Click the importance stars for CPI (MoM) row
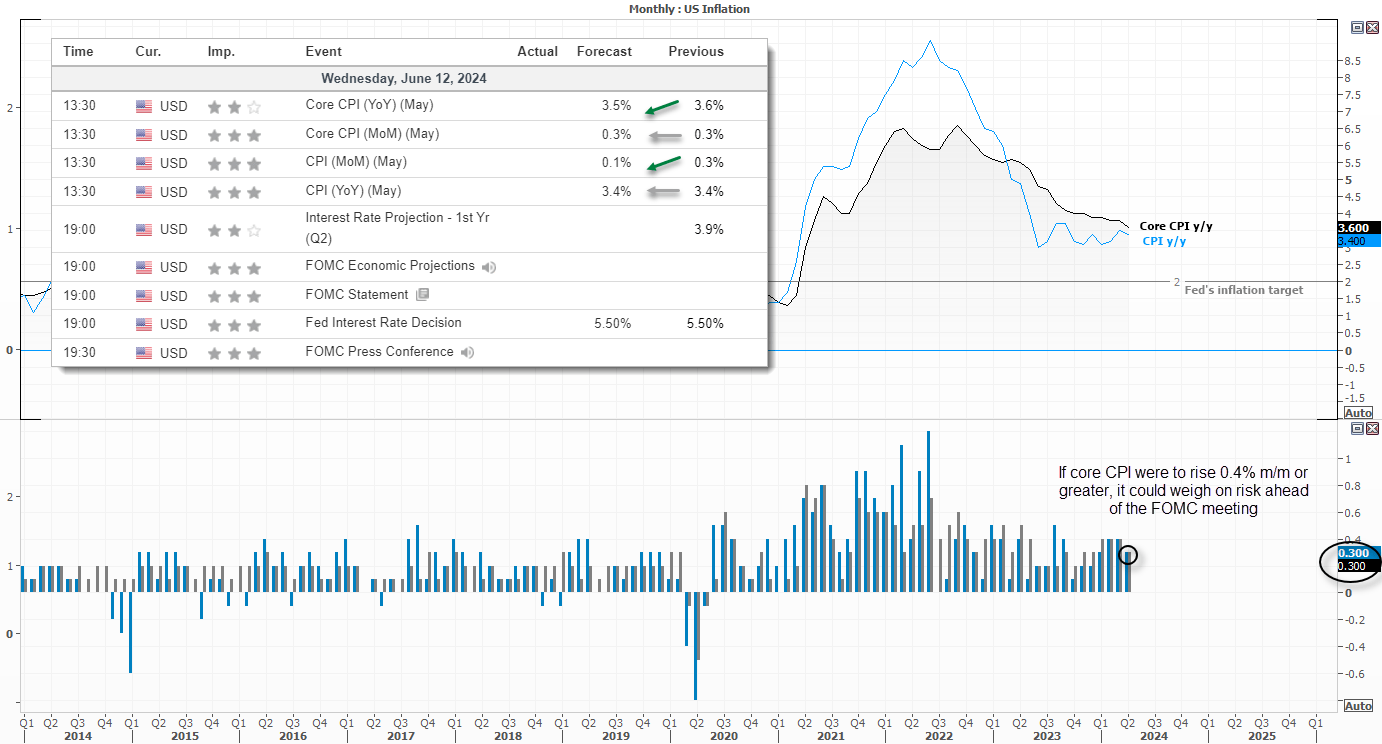This screenshot has width=1382, height=744. [x=234, y=163]
